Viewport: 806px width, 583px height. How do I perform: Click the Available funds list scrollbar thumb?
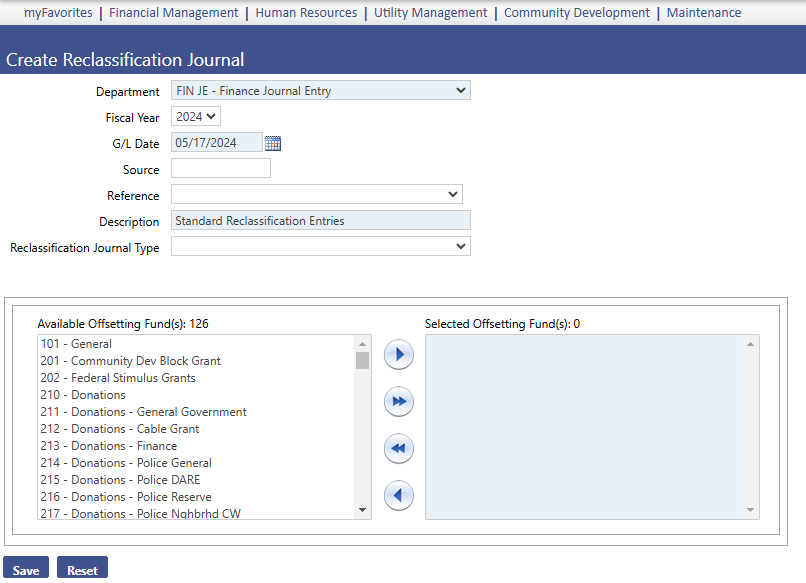click(x=362, y=360)
